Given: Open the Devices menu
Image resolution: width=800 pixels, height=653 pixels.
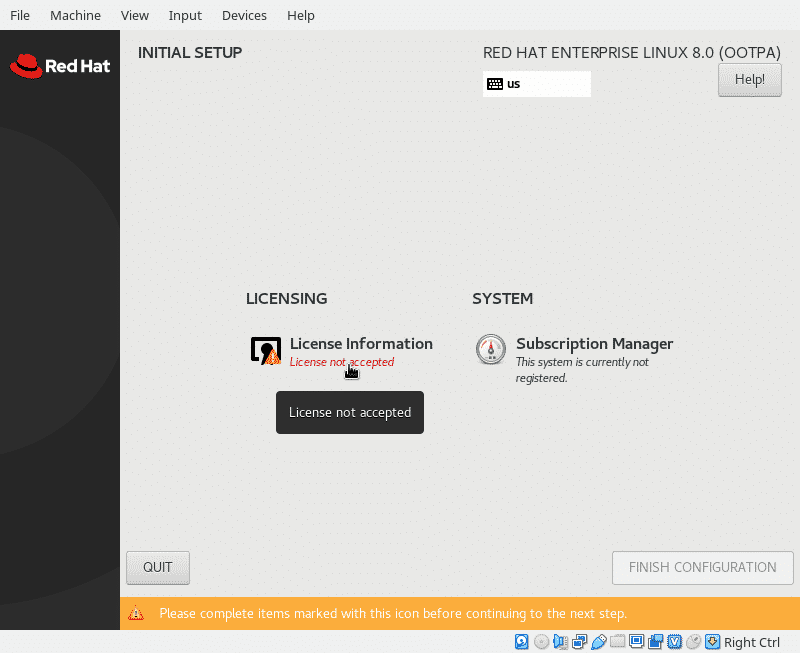Looking at the screenshot, I should click(x=244, y=15).
